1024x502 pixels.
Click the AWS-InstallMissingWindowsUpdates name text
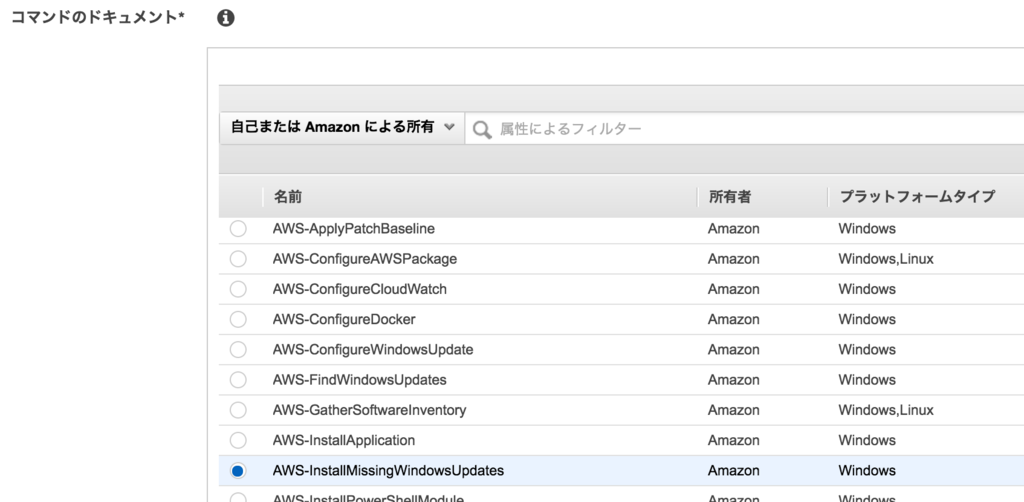(389, 471)
